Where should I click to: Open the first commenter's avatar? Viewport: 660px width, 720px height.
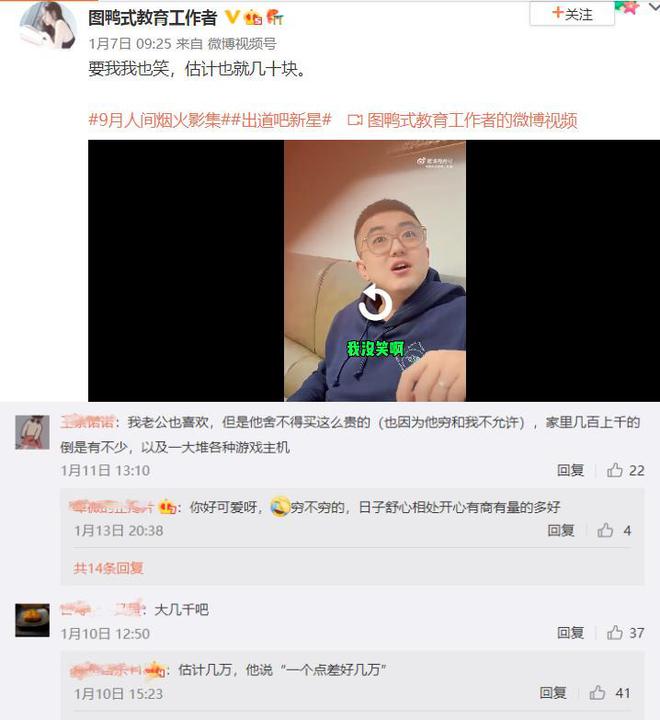32,432
